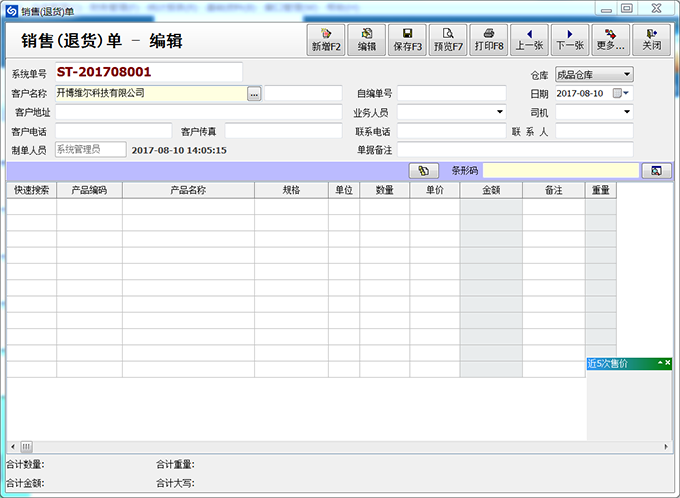Maximize the 销售(退货)单 window
This screenshot has width=680, height=498.
(x=627, y=8)
